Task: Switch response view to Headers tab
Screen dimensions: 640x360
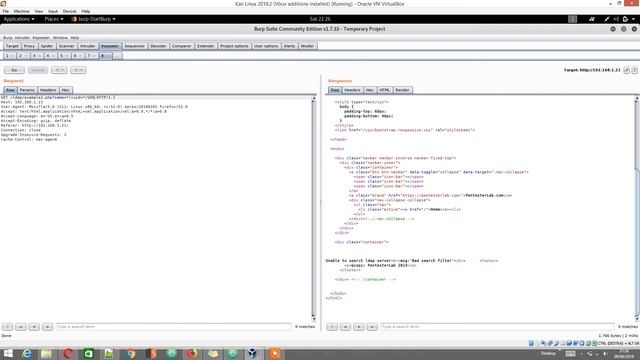Action: pos(352,90)
